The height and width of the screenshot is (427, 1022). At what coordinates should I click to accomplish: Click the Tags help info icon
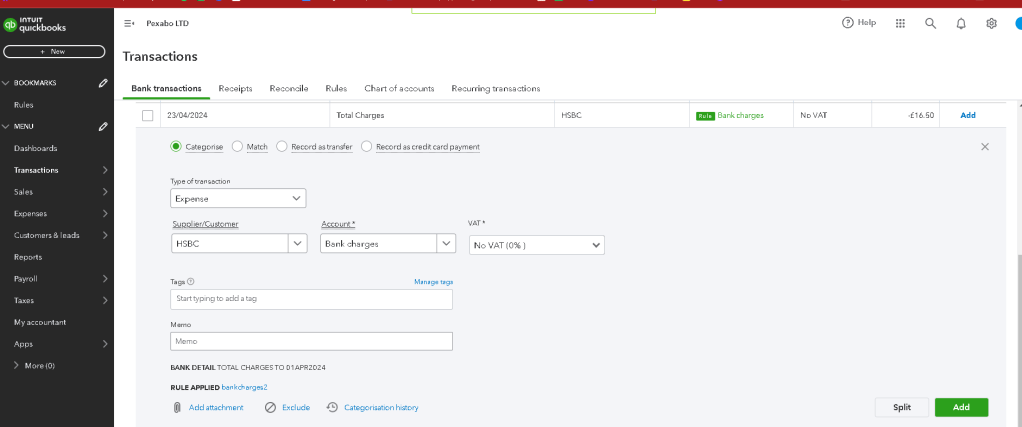(191, 282)
